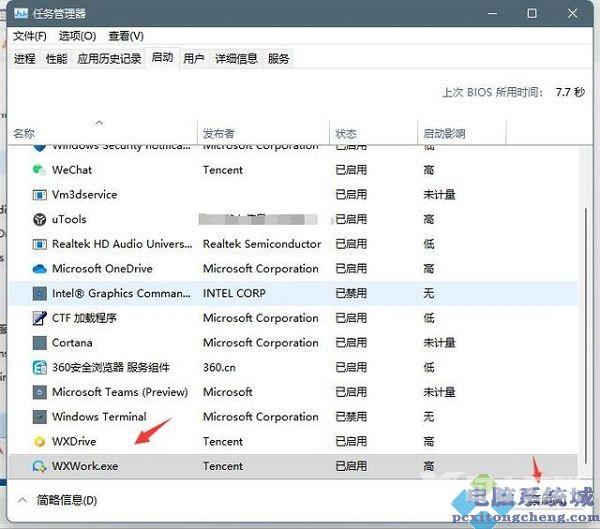This screenshot has width=600, height=529.
Task: Select the 360安全浏览器 服务组件 row
Action: click(x=293, y=367)
